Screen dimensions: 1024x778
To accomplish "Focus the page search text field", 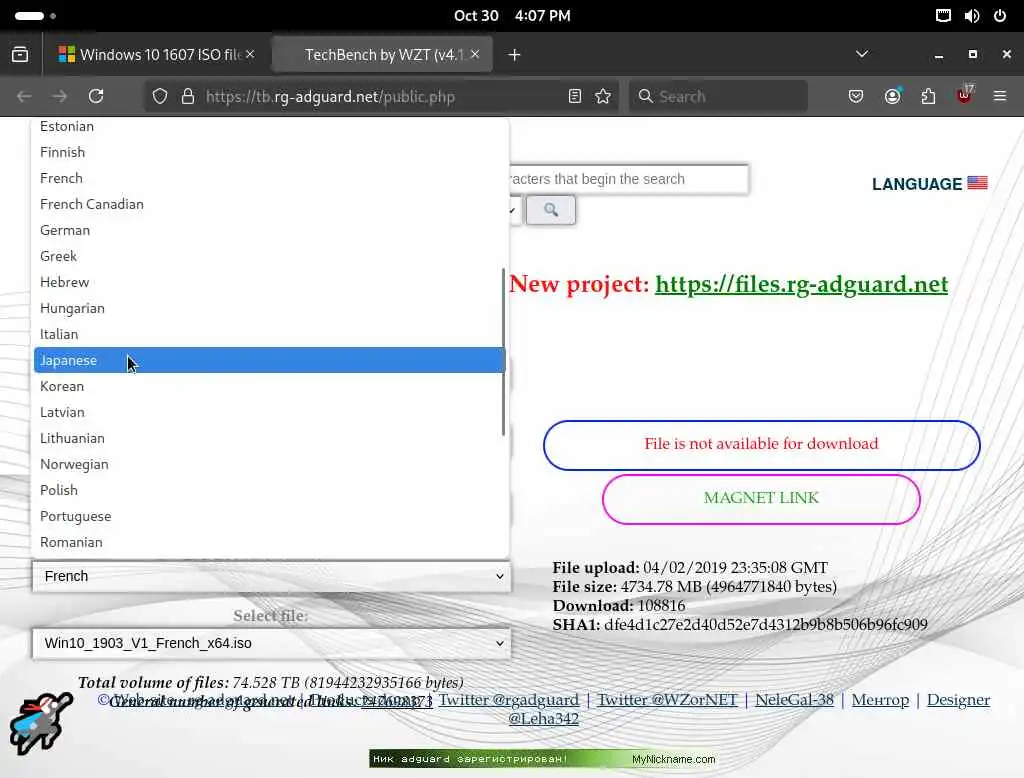I will point(628,179).
